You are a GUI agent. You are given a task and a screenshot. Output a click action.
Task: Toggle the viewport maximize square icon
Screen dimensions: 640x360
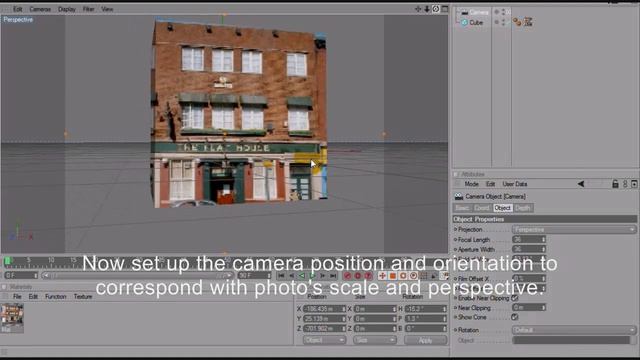tap(445, 9)
